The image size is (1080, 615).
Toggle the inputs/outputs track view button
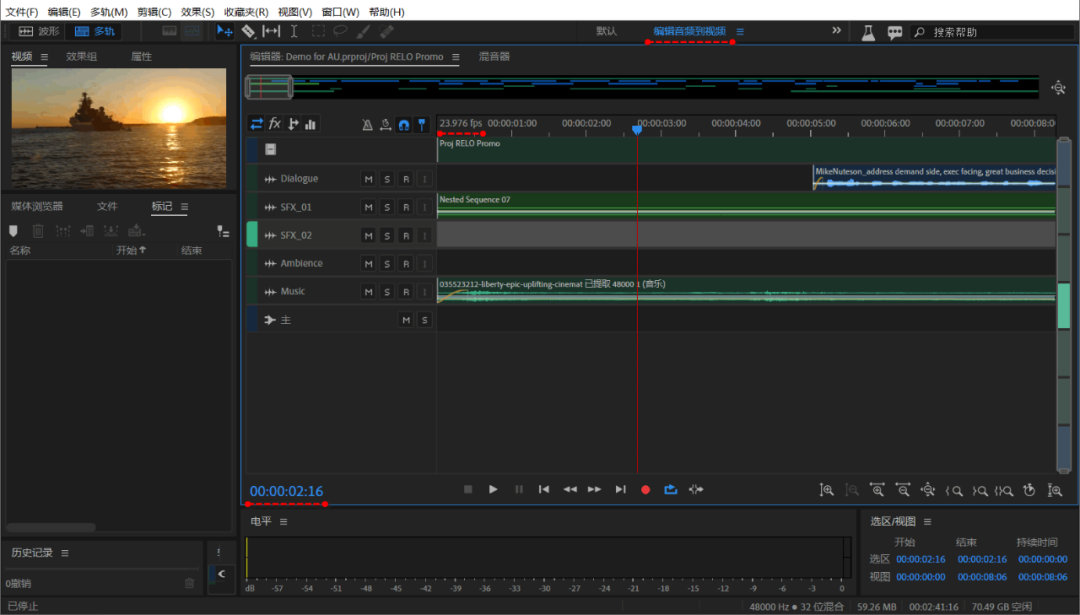pos(256,124)
